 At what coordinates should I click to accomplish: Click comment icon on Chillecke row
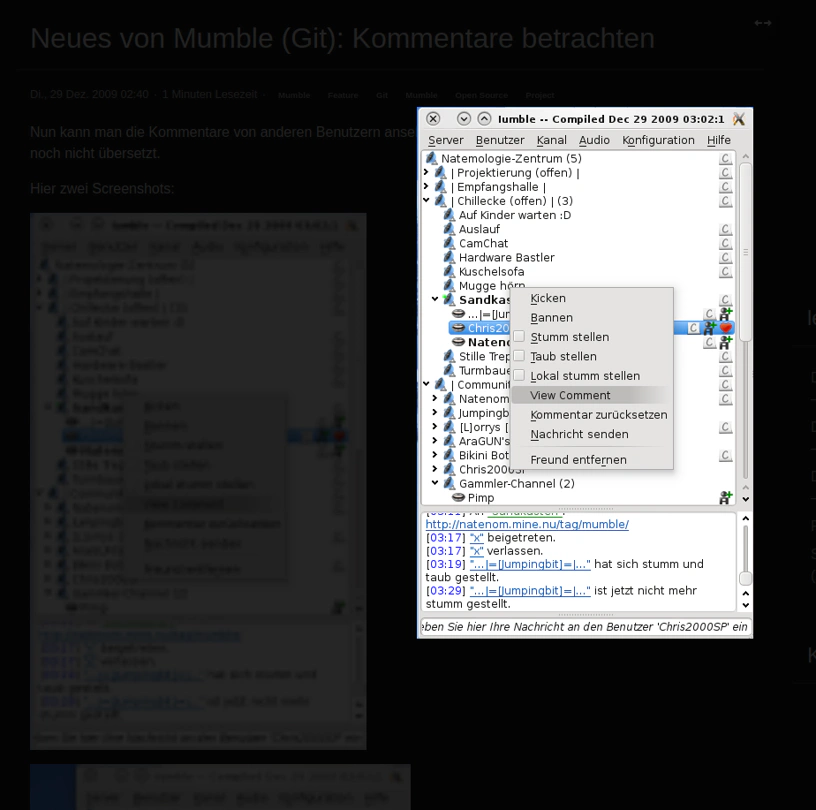tap(725, 200)
